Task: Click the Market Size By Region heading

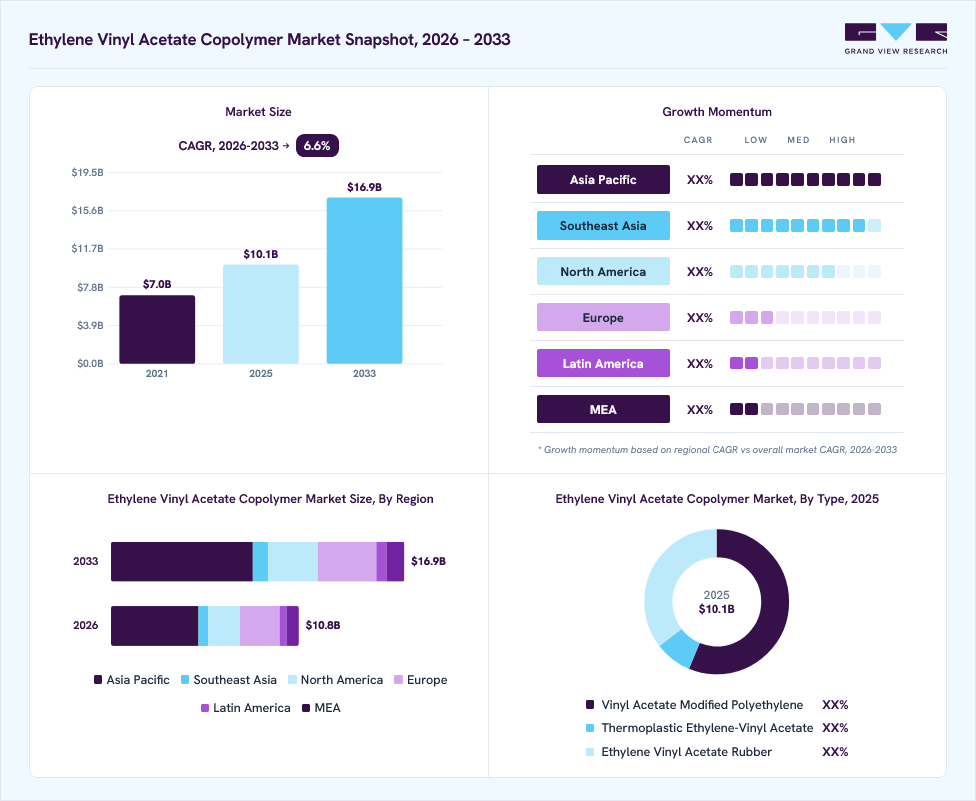Action: click(270, 499)
